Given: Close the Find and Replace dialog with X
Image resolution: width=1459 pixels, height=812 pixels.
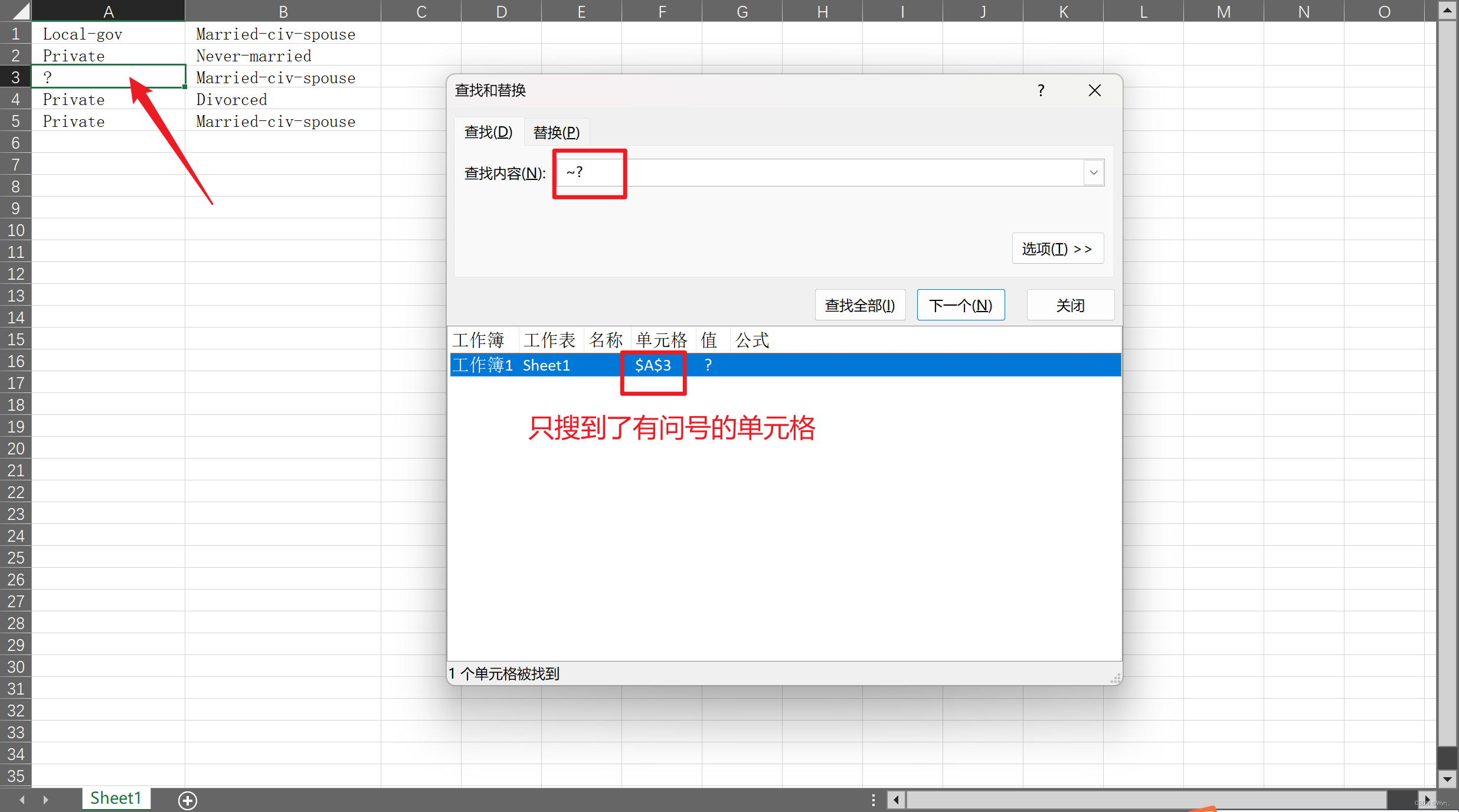Looking at the screenshot, I should pyautogui.click(x=1094, y=90).
